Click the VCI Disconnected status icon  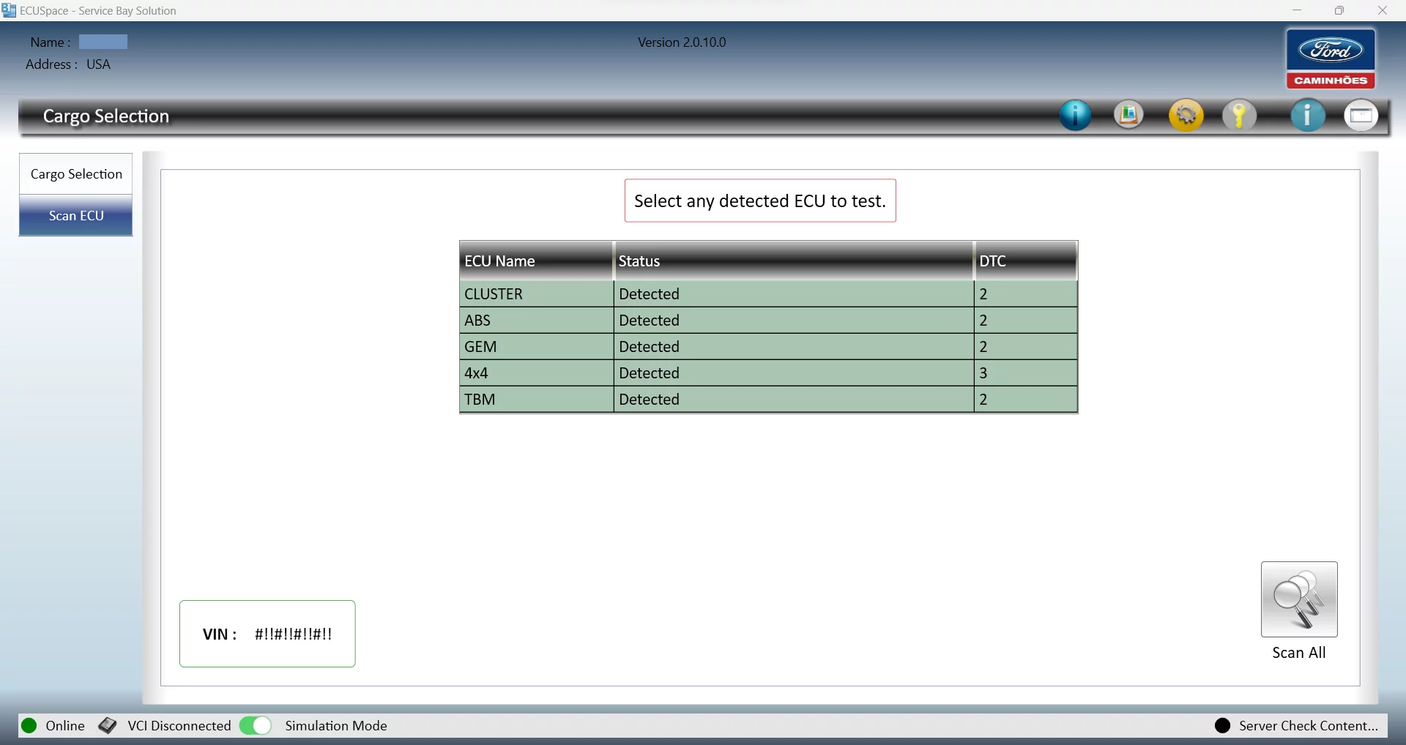(x=107, y=725)
